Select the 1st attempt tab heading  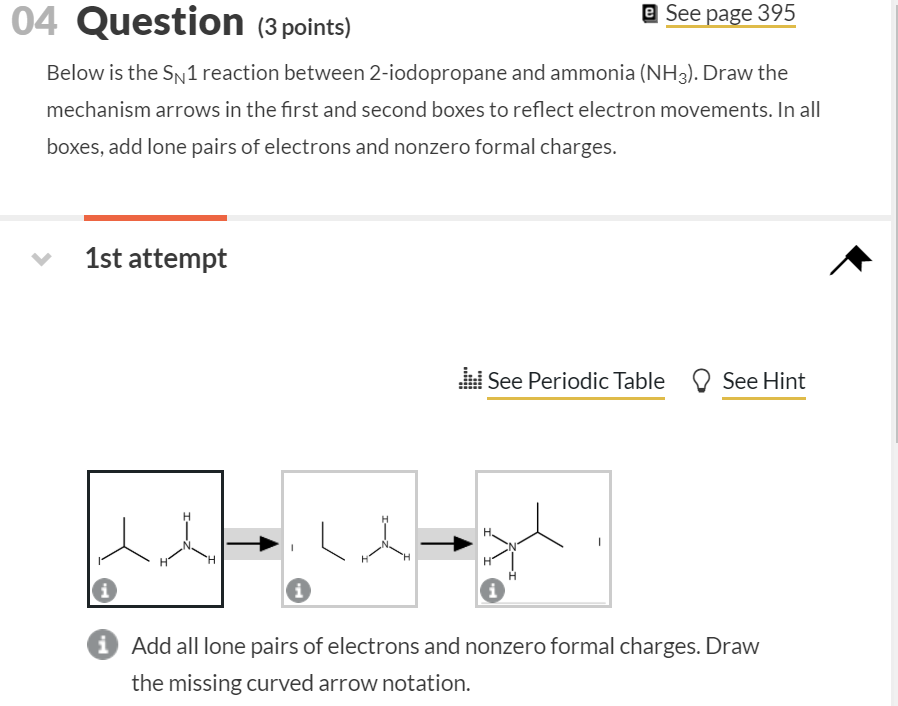[x=156, y=258]
